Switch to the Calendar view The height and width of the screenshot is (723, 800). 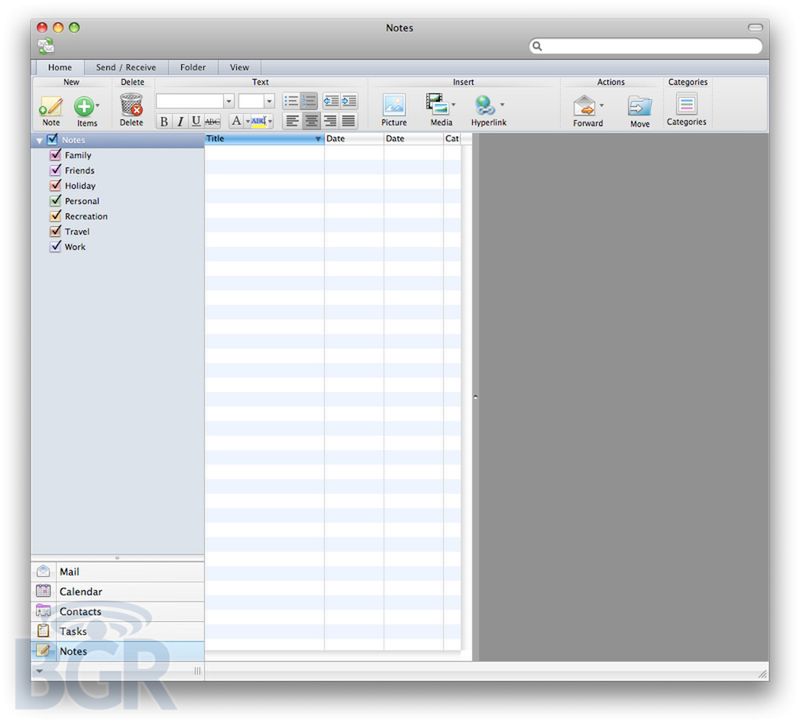(x=79, y=591)
